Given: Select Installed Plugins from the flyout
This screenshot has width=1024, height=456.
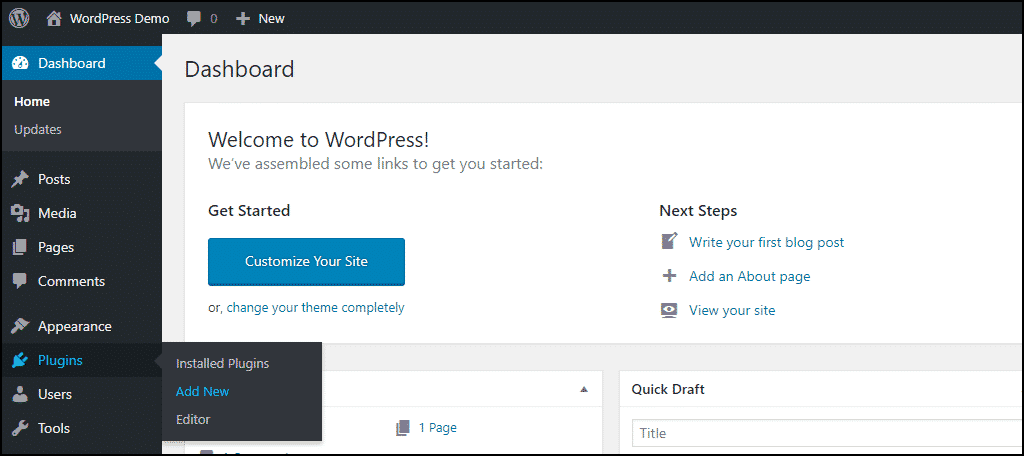Looking at the screenshot, I should coord(222,363).
